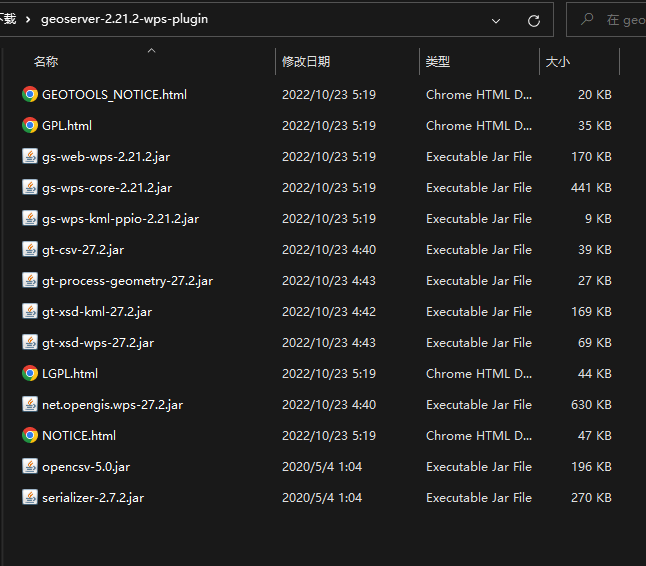This screenshot has height=566, width=646.
Task: Select the gt-process-geometry-27.2.jar file
Action: (x=127, y=281)
